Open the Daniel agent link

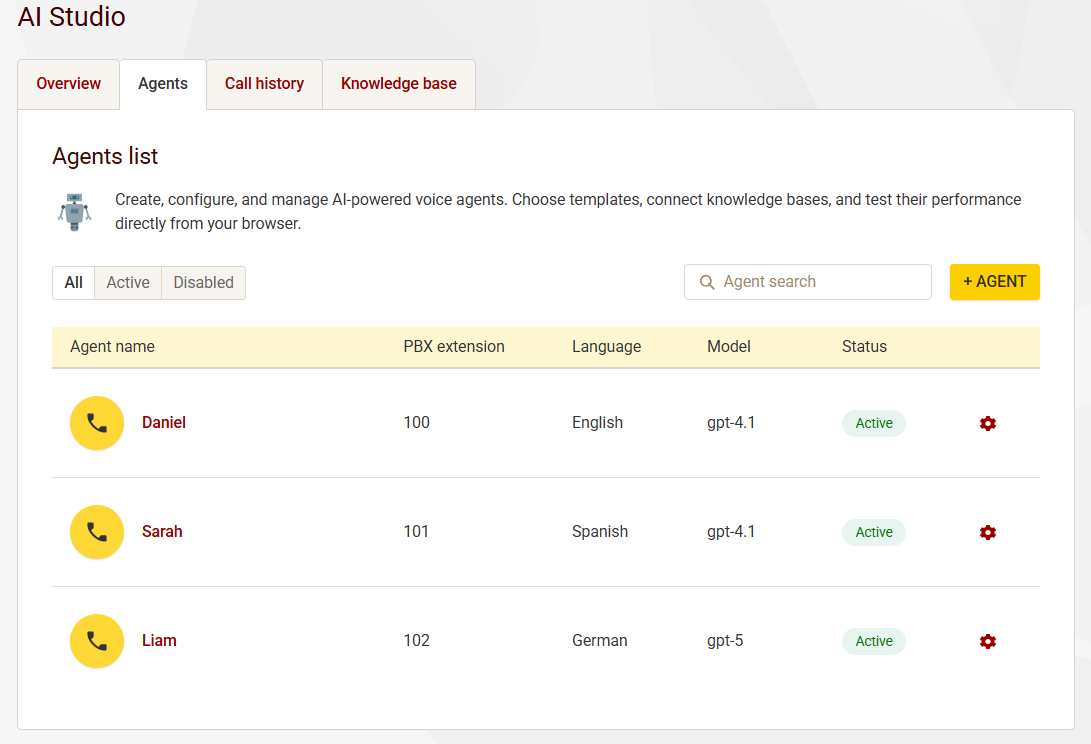click(164, 423)
